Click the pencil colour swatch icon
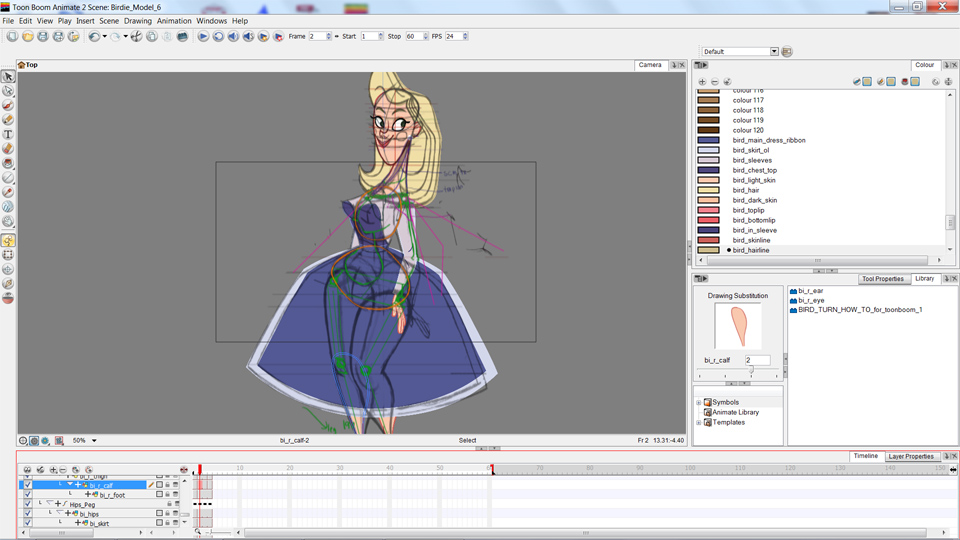This screenshot has height=540, width=960. (x=891, y=81)
